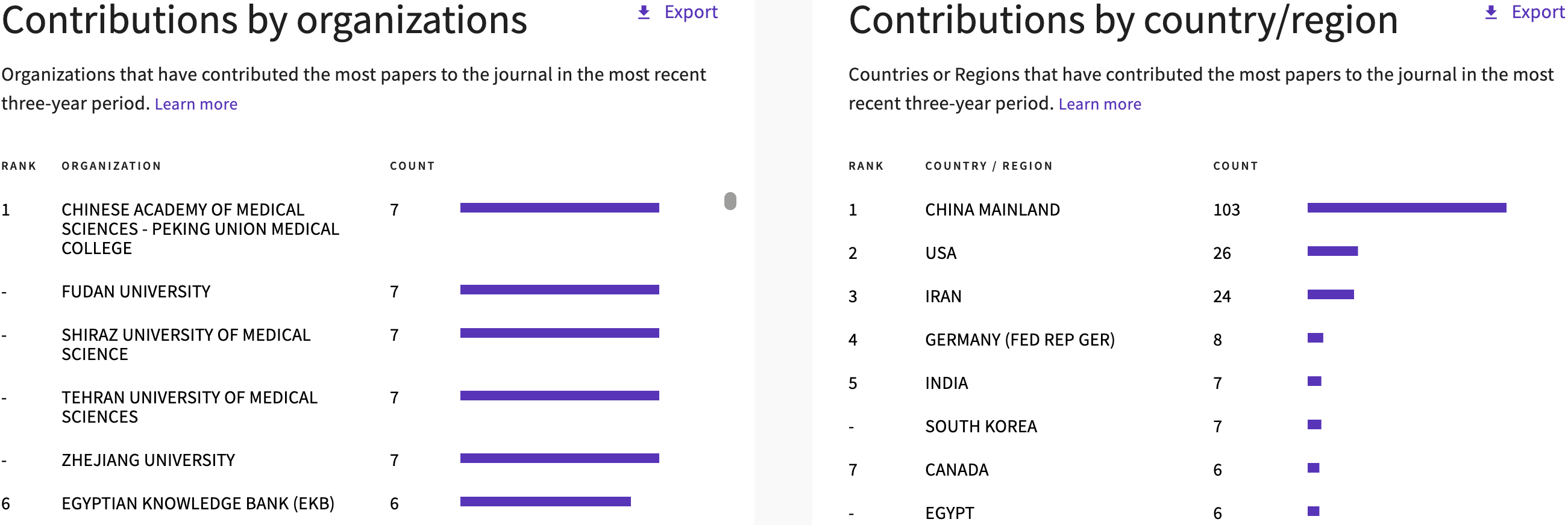Click the Export link for organizations
Viewport: 1568px width, 525px height.
coord(691,12)
